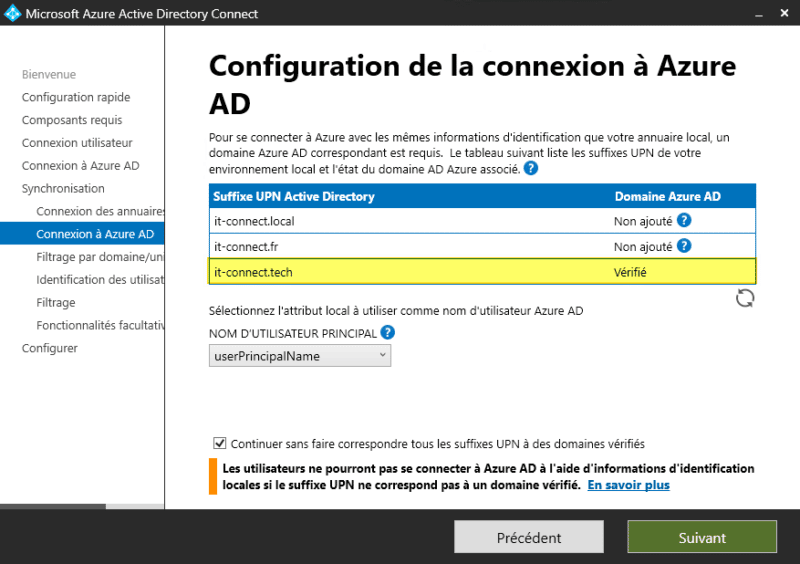This screenshot has width=800, height=564.
Task: Open Connexion des annuaires sub-step
Action: click(x=100, y=211)
